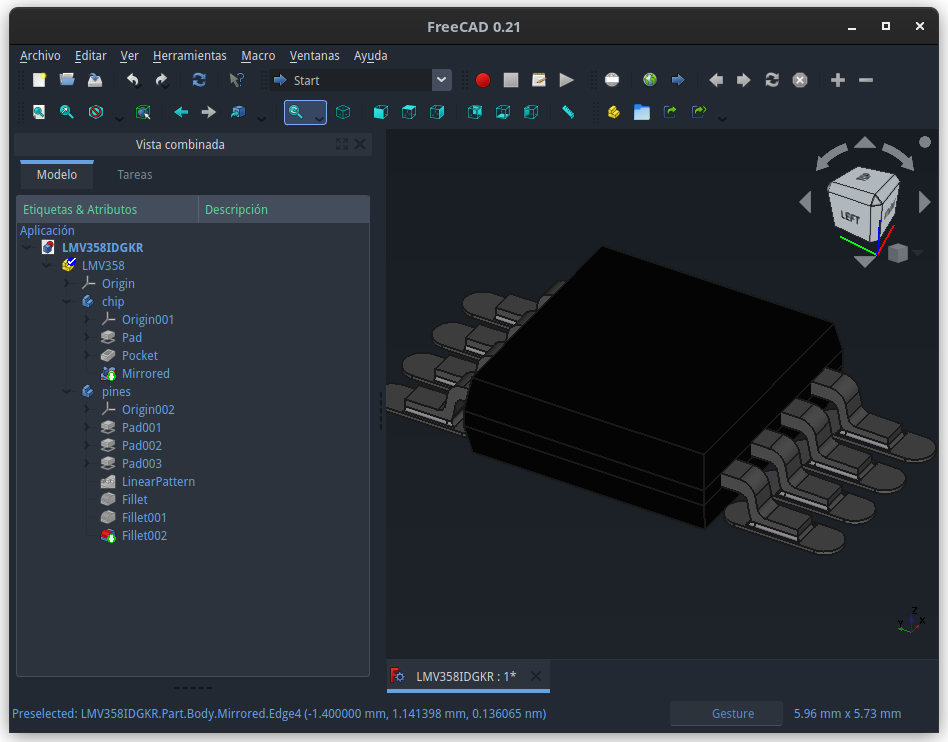Create a new document with New icon

[x=39, y=80]
